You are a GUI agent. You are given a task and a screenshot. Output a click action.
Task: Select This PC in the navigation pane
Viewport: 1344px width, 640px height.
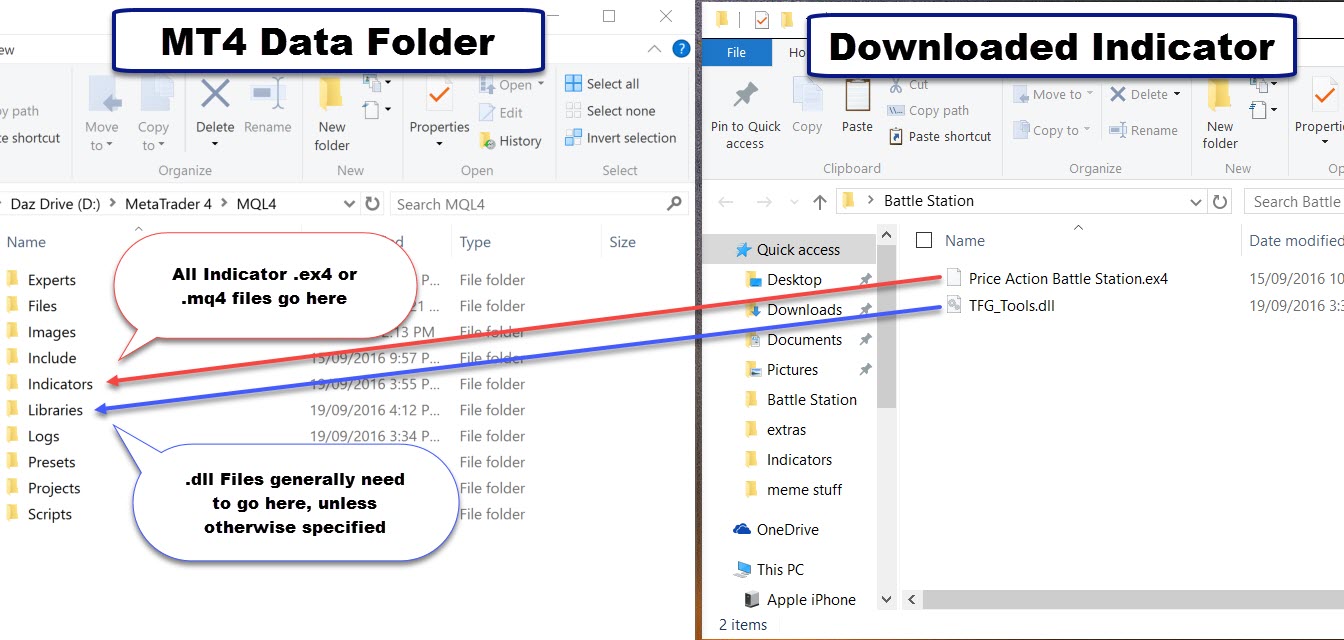click(780, 570)
